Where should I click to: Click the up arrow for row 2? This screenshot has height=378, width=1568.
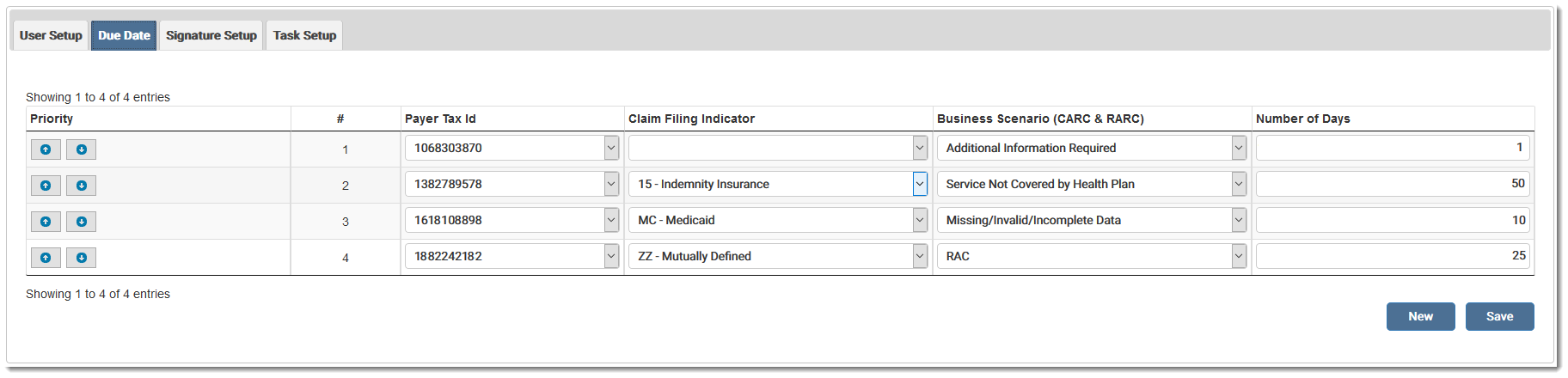point(46,186)
